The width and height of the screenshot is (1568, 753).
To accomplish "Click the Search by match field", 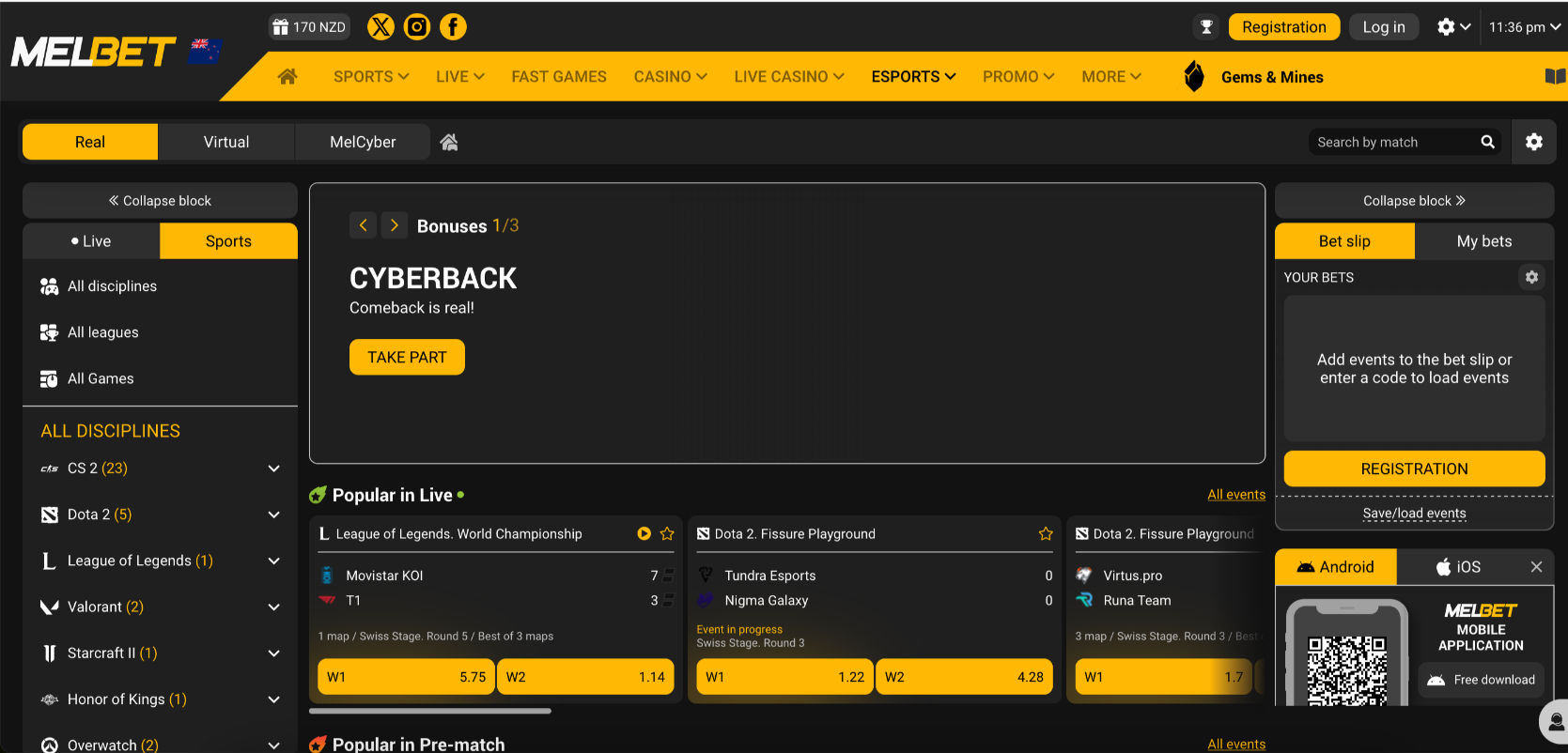I will (x=1390, y=143).
